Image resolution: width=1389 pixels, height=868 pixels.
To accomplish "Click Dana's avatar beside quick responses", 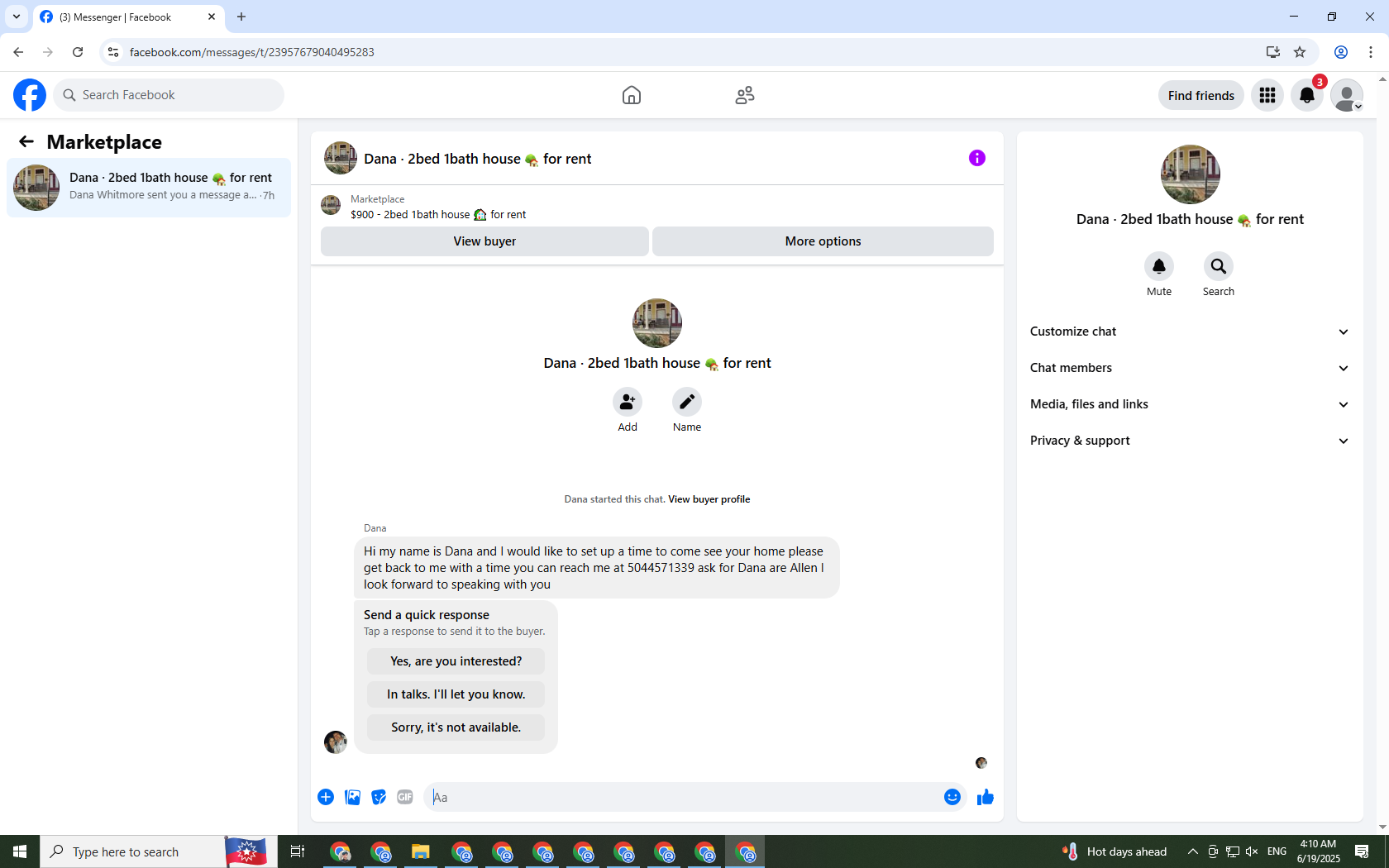I will coord(336,742).
